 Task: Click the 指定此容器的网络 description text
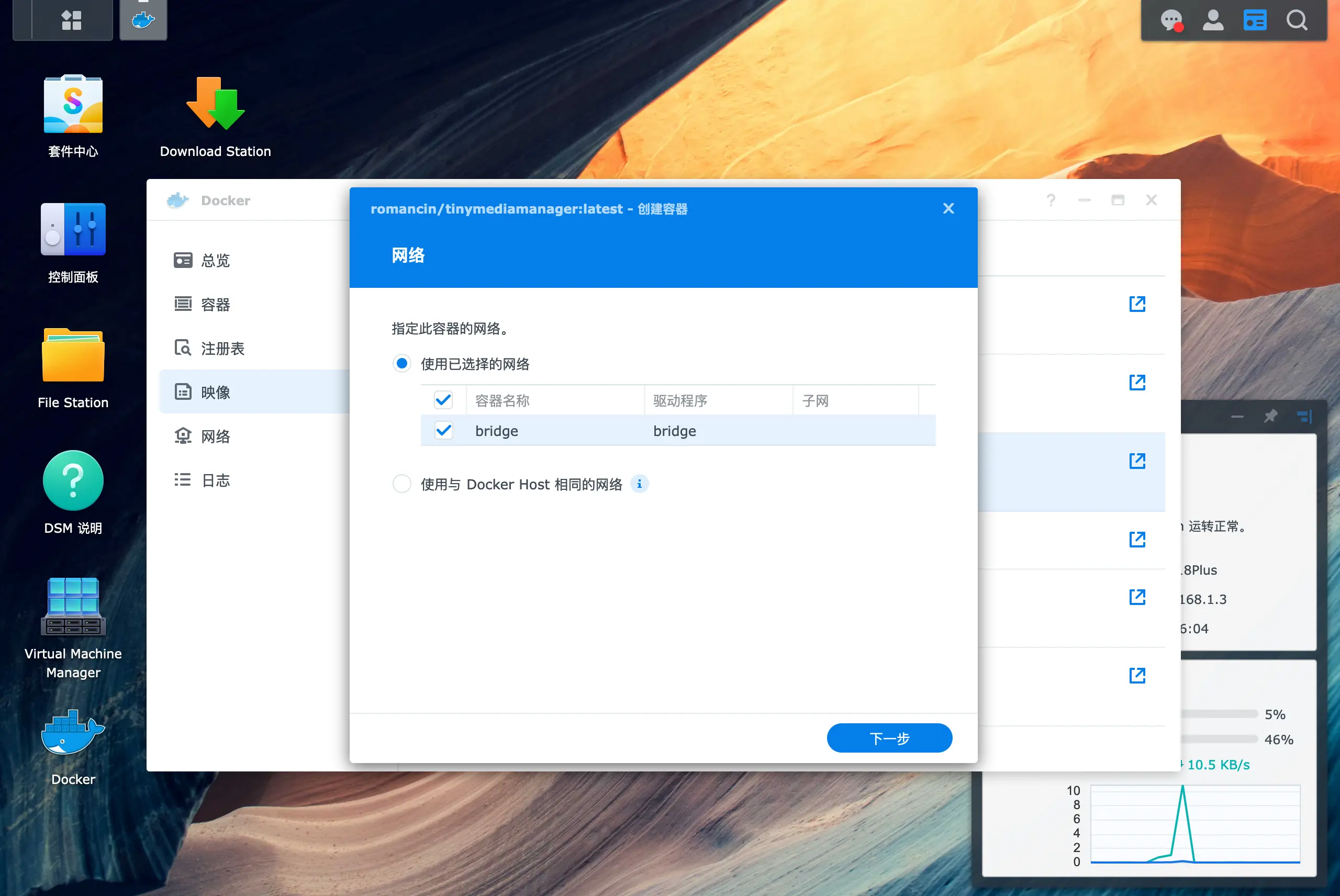pos(450,329)
